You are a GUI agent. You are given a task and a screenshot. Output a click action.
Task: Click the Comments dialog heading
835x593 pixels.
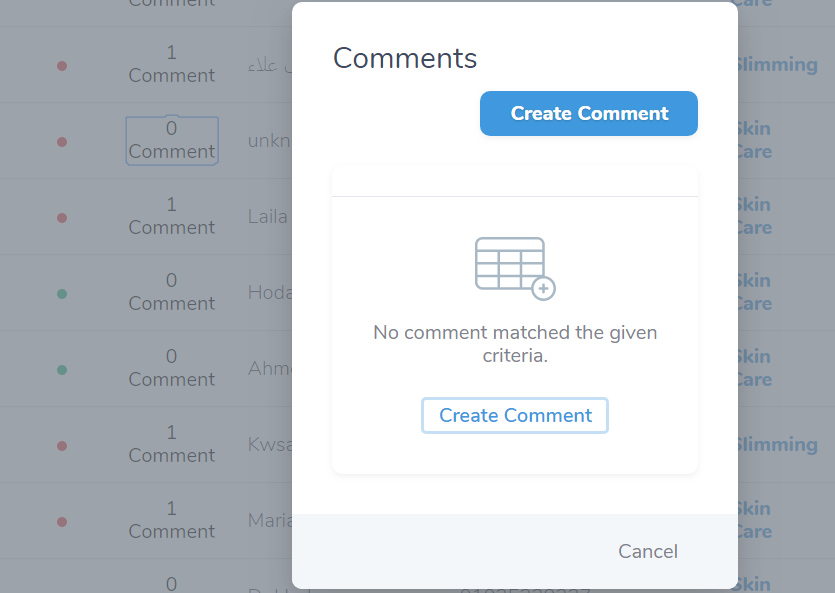405,58
